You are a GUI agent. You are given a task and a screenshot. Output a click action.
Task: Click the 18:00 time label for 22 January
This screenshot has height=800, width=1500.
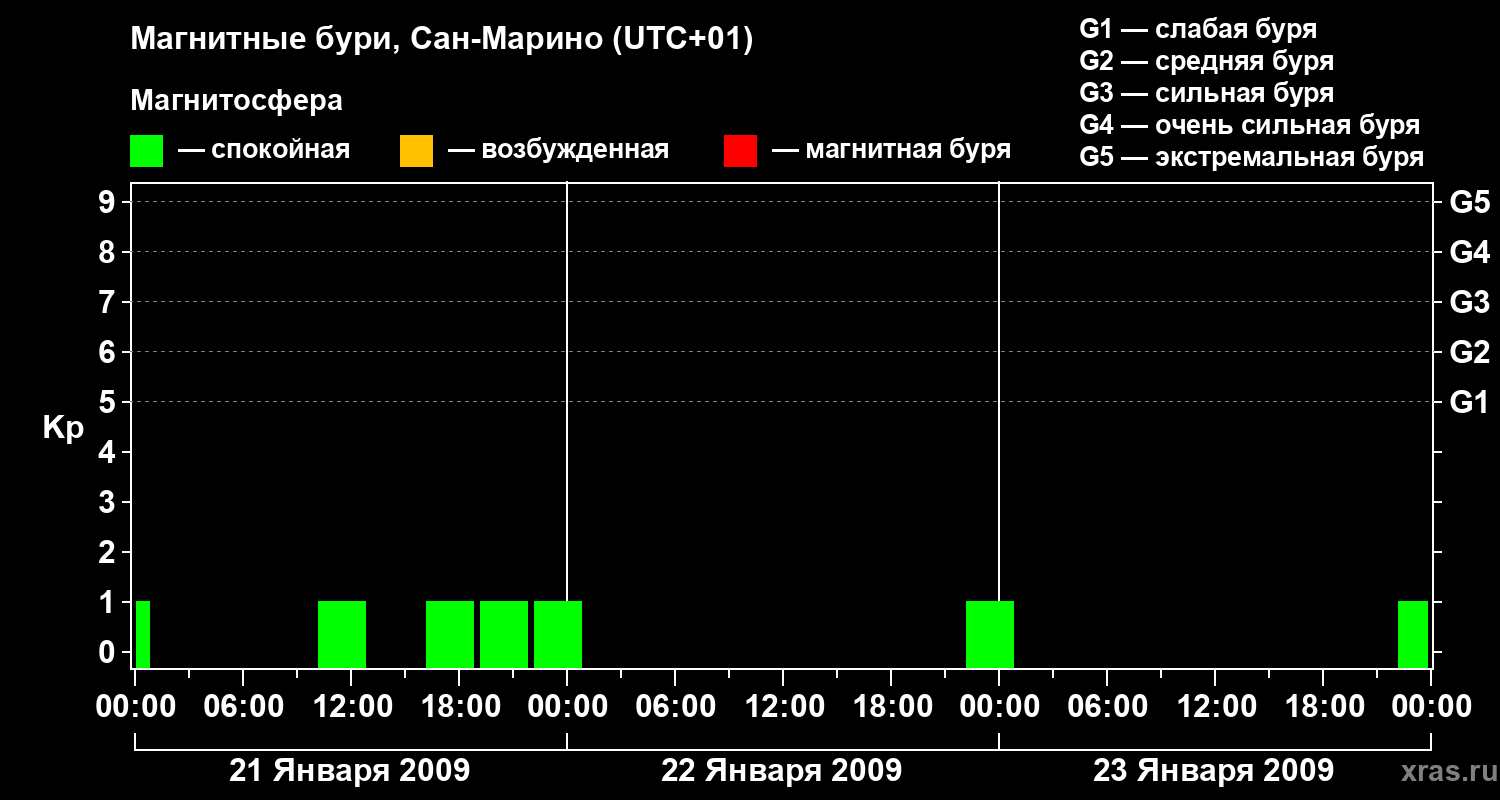891,707
